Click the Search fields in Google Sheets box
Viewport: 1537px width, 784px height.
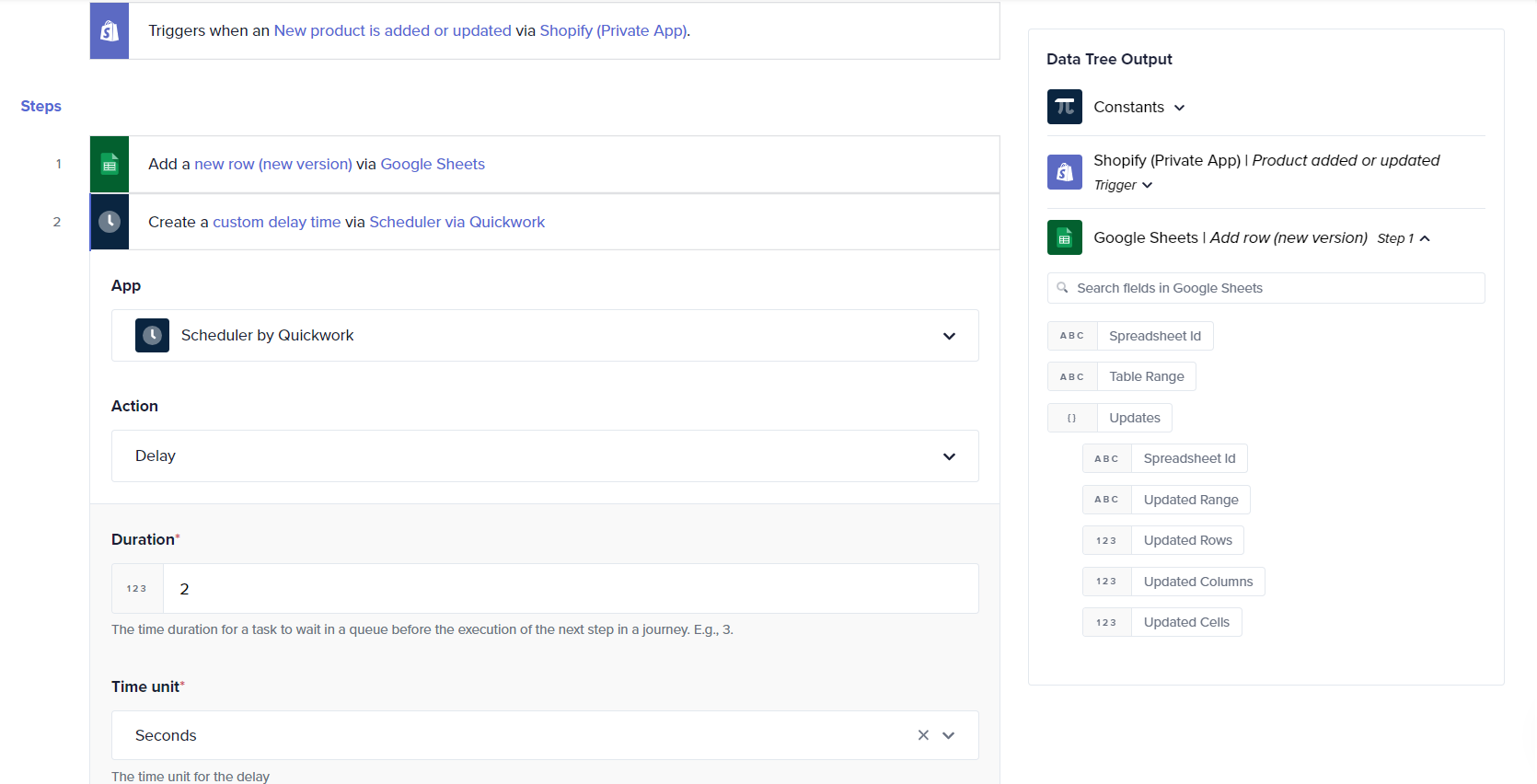pos(1266,288)
